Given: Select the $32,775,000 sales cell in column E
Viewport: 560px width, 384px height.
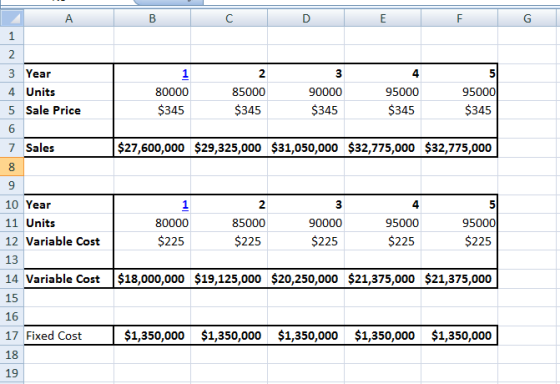Looking at the screenshot, I should click(383, 148).
